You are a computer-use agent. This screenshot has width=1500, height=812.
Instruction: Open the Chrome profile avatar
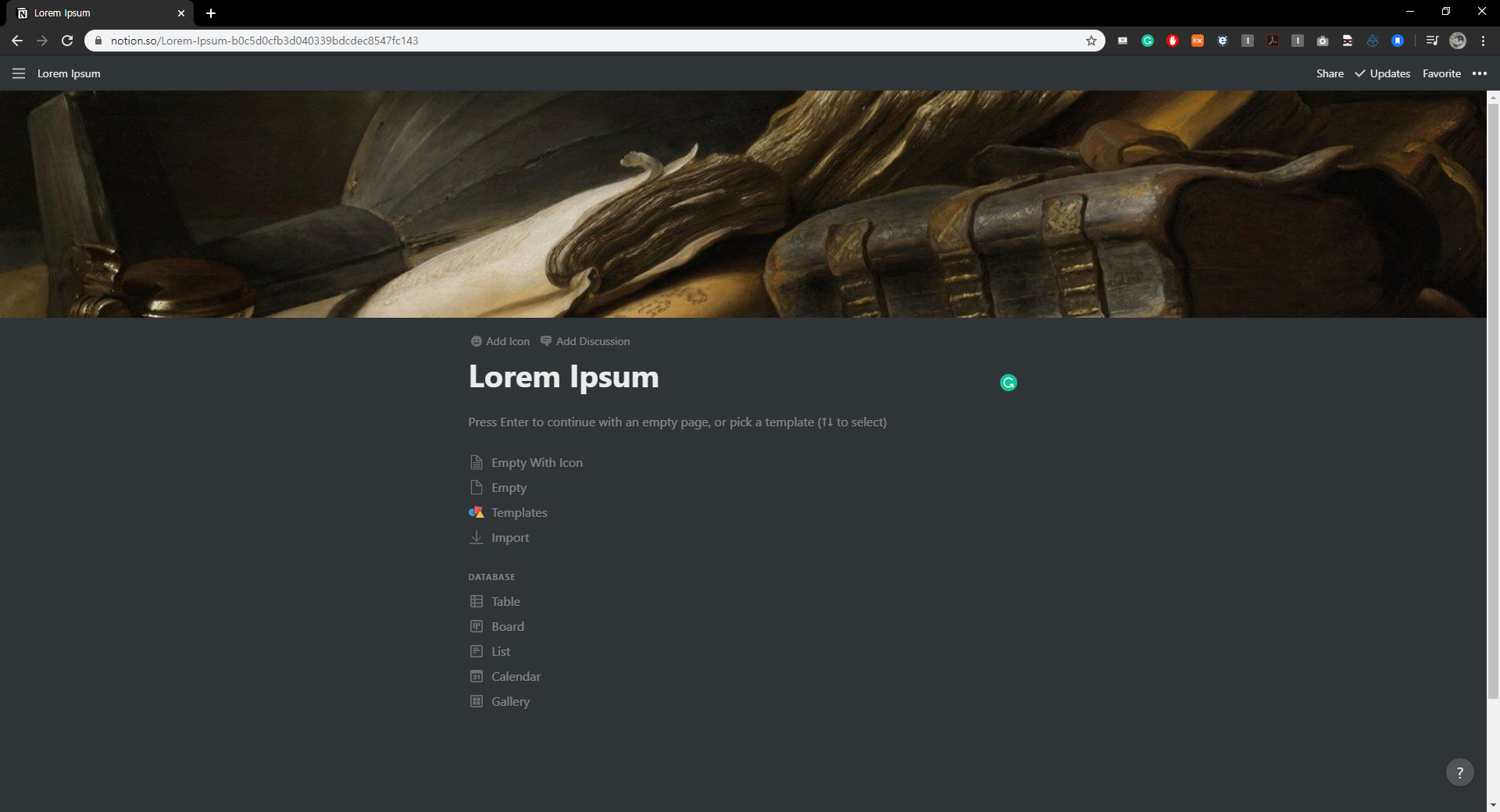pos(1458,41)
